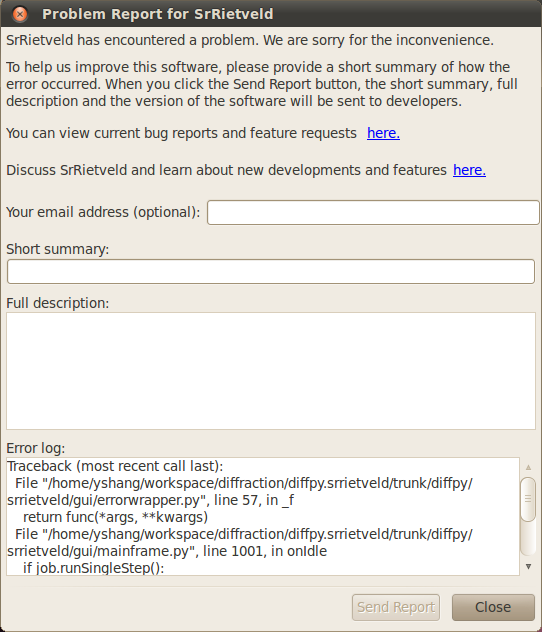Viewport: 542px width, 632px height.
Task: Focus the email address input field
Action: pyautogui.click(x=373, y=212)
